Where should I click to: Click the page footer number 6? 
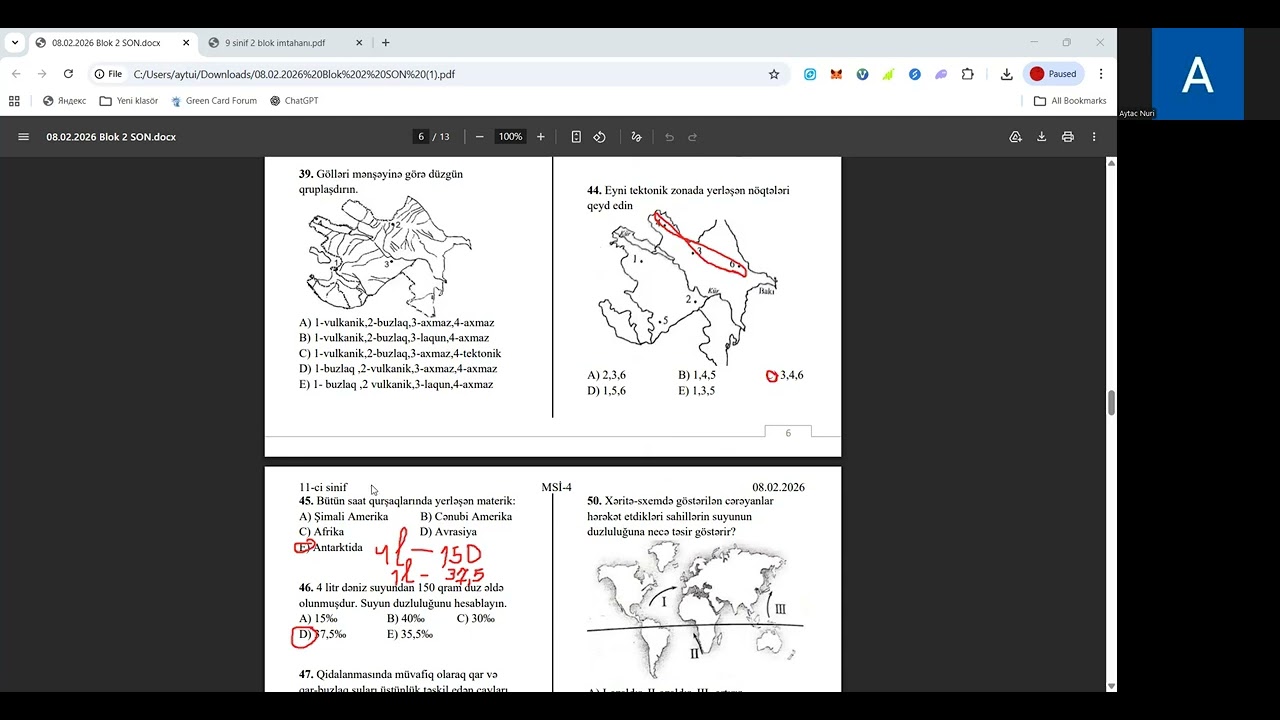pos(788,433)
